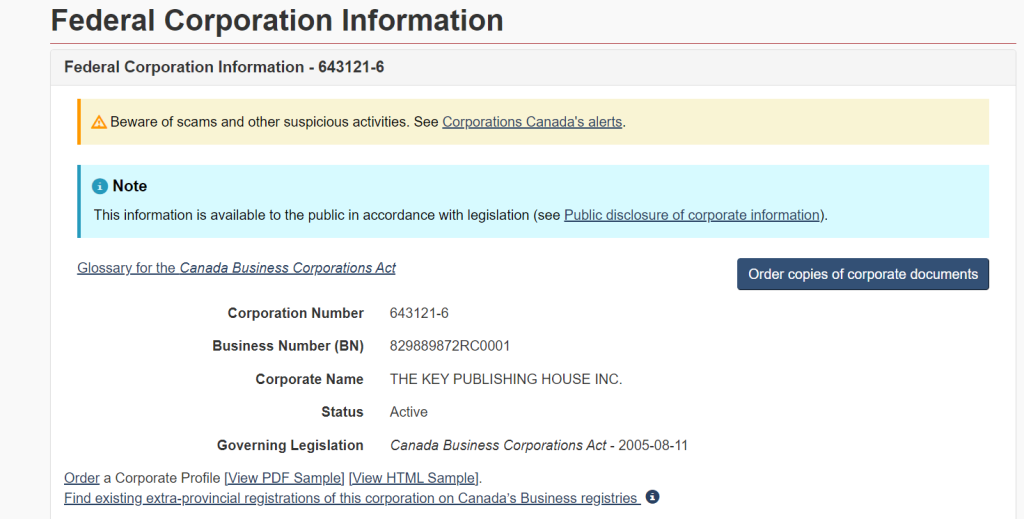The width and height of the screenshot is (1024, 519).
Task: Click Order copies of corporate documents button
Action: click(x=863, y=274)
